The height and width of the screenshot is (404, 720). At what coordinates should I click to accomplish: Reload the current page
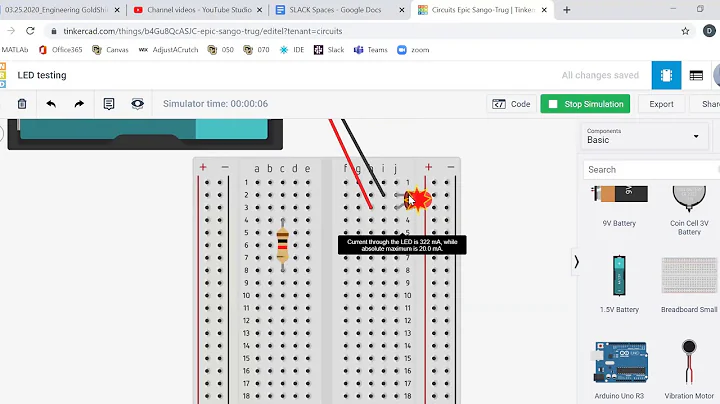pyautogui.click(x=30, y=31)
